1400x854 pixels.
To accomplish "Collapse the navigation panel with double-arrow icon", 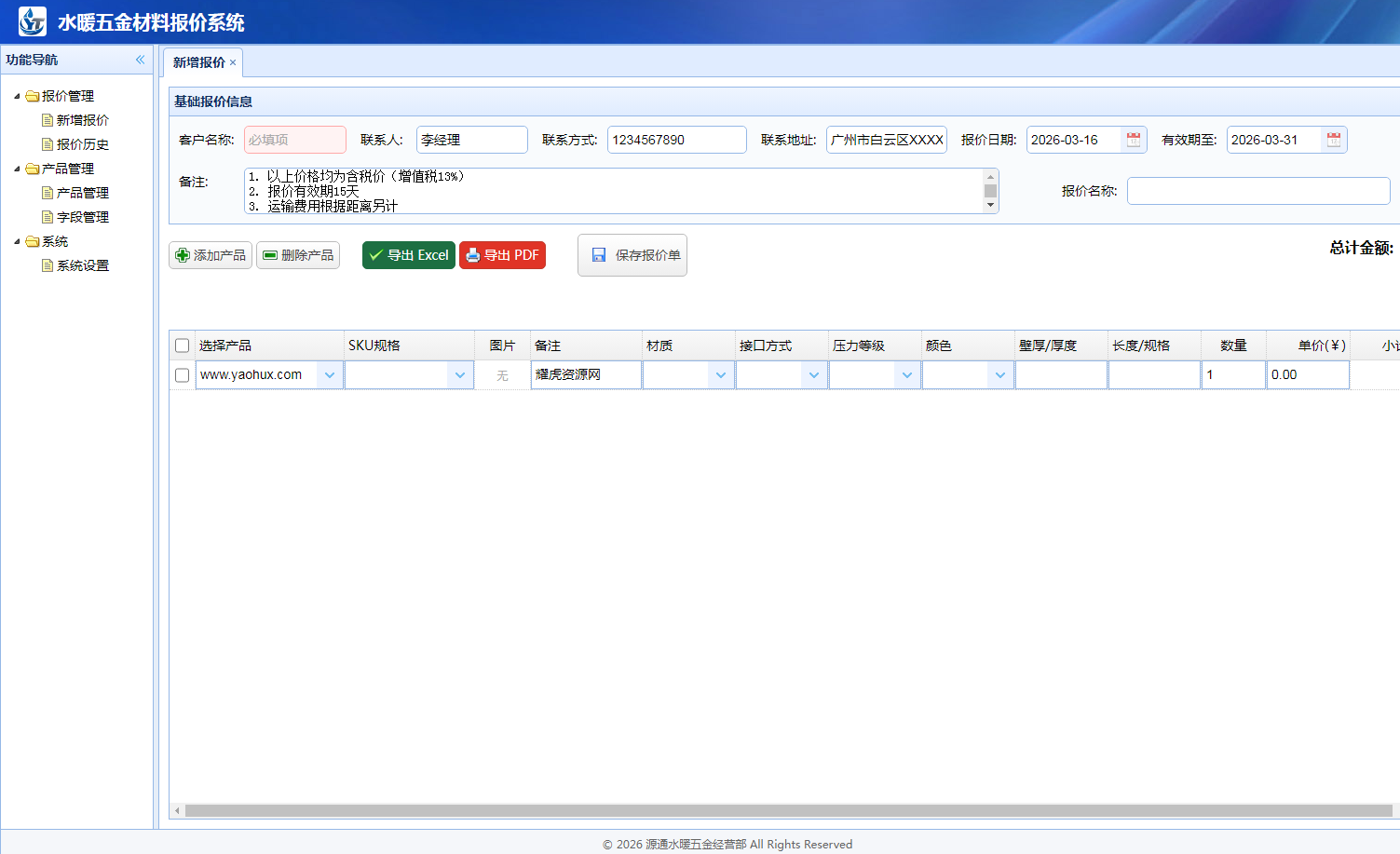I will [140, 60].
